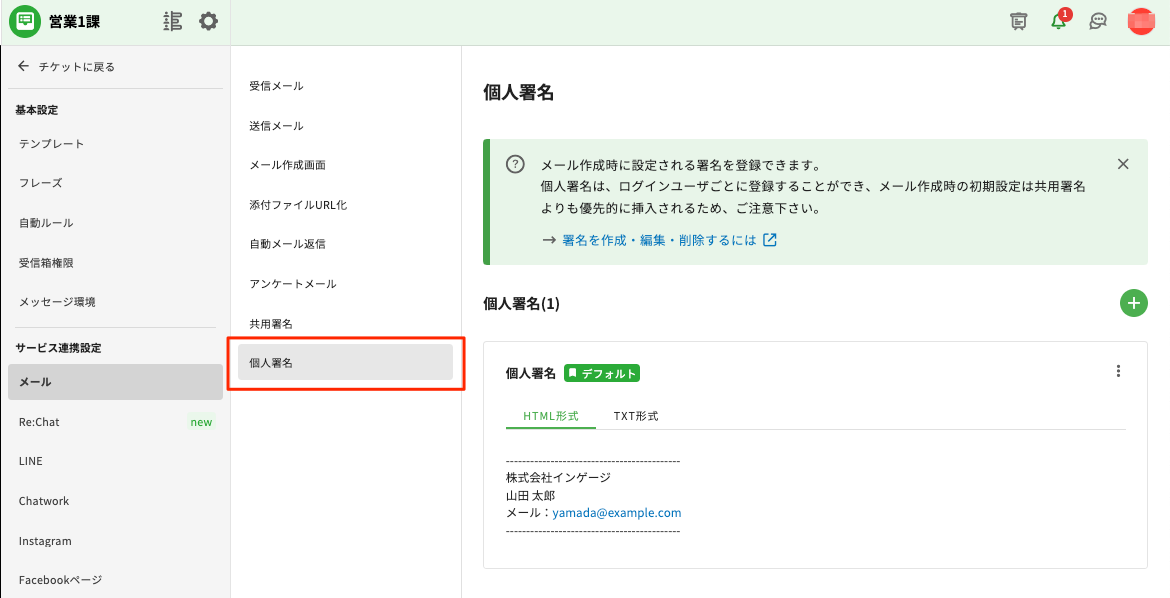Select 受信メール in the mail settings menu
1170x598 pixels.
tap(276, 86)
